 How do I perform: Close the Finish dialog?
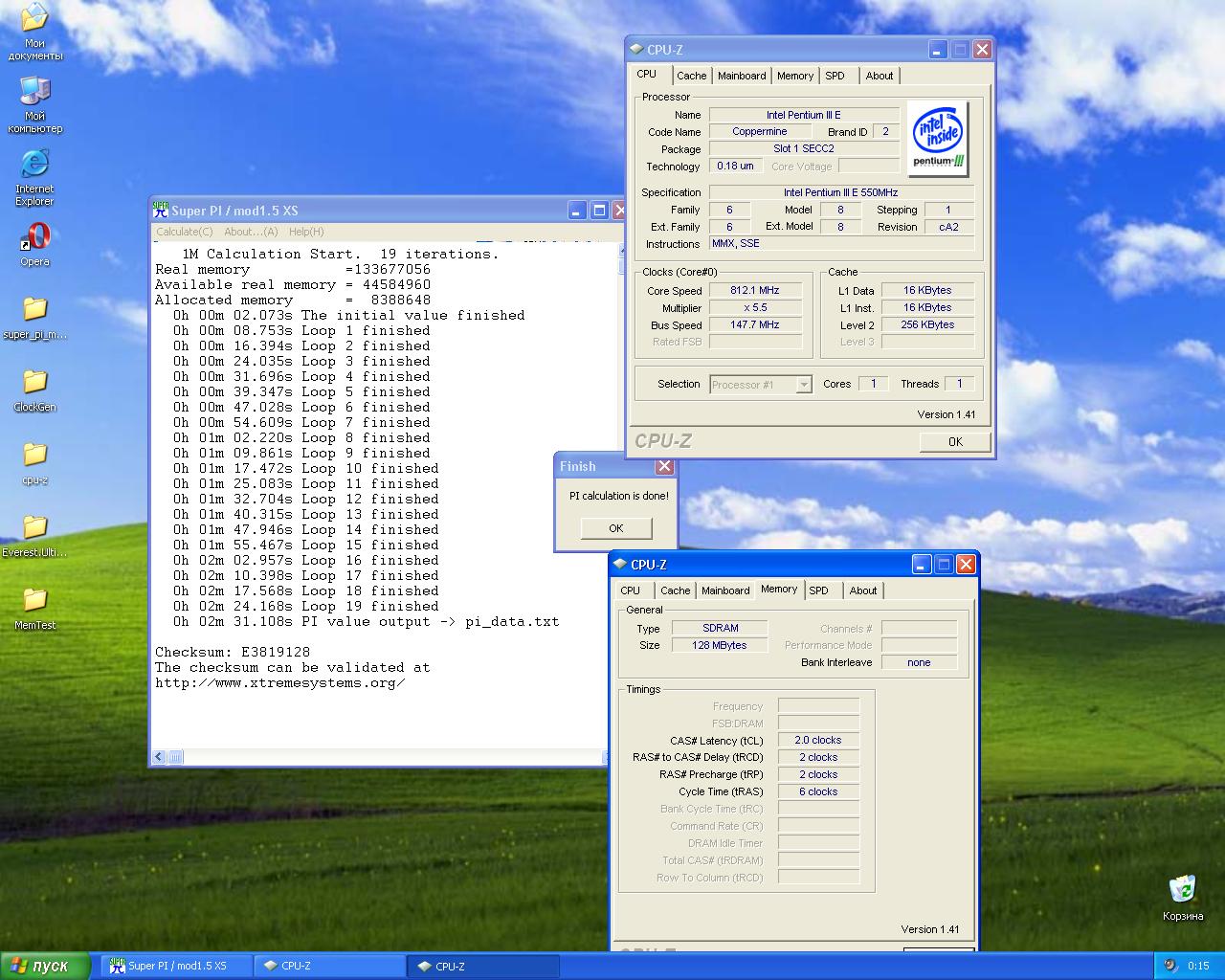click(664, 466)
